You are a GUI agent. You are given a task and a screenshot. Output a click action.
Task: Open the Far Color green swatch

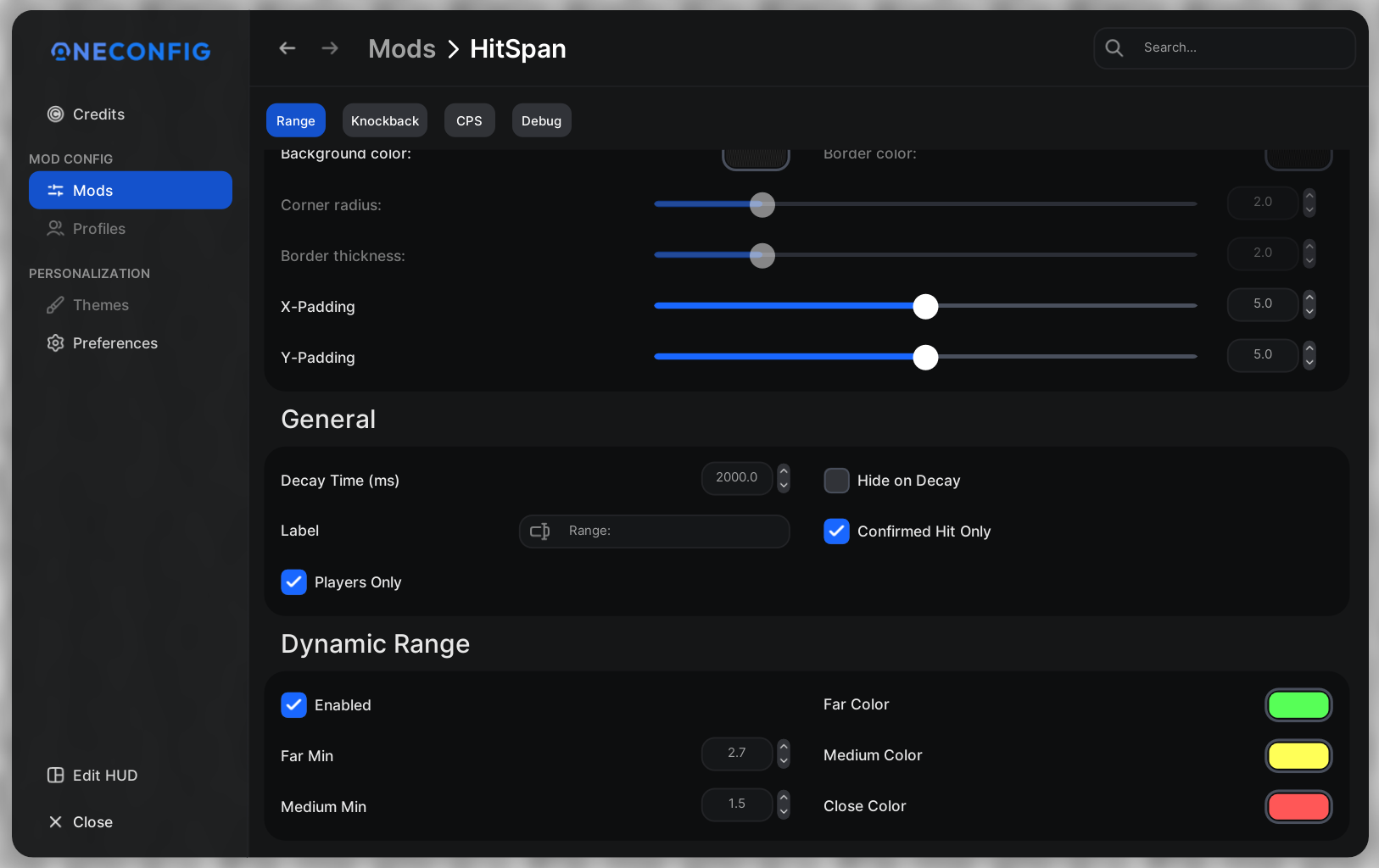click(1298, 705)
